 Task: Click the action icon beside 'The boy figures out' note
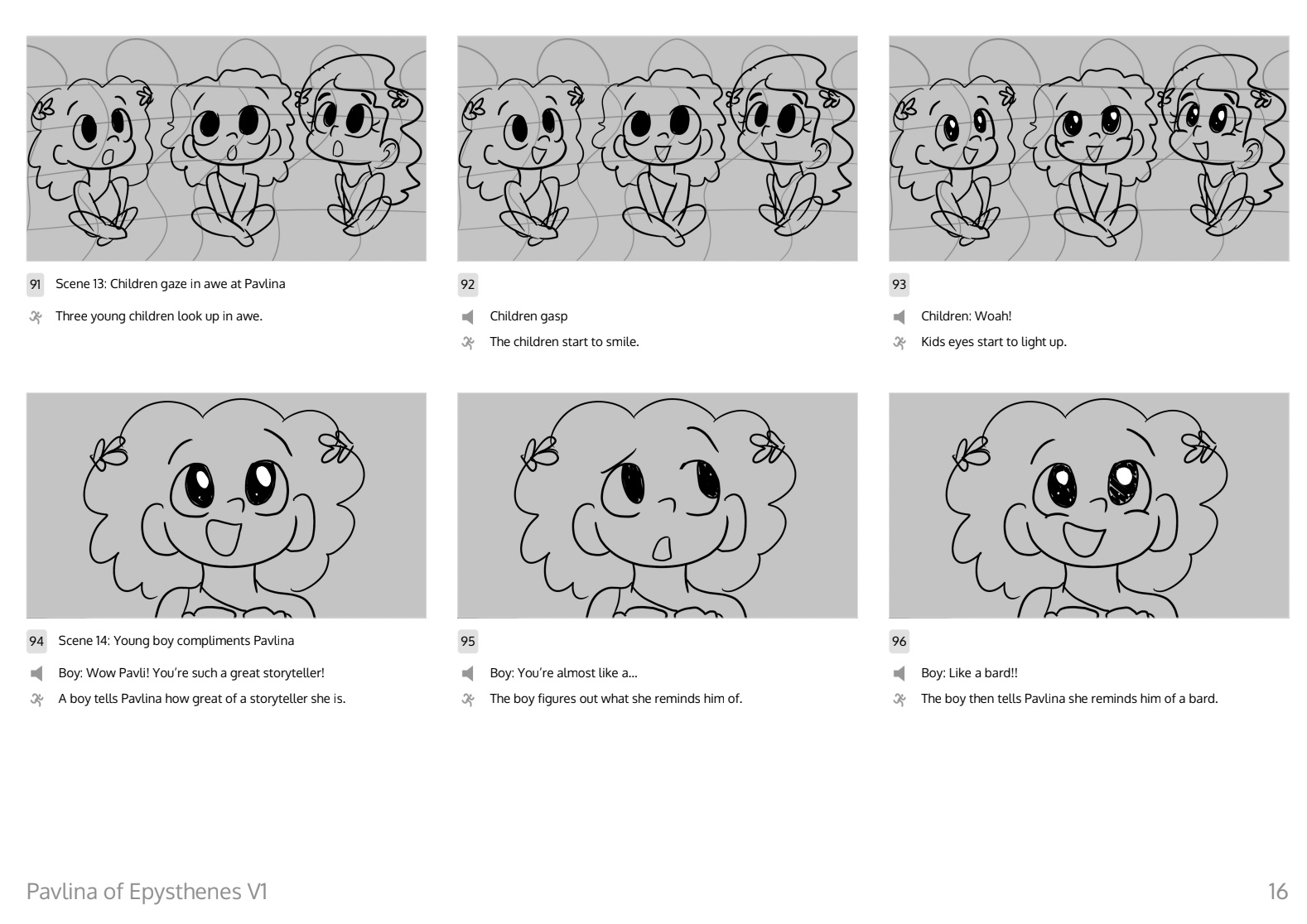(467, 699)
